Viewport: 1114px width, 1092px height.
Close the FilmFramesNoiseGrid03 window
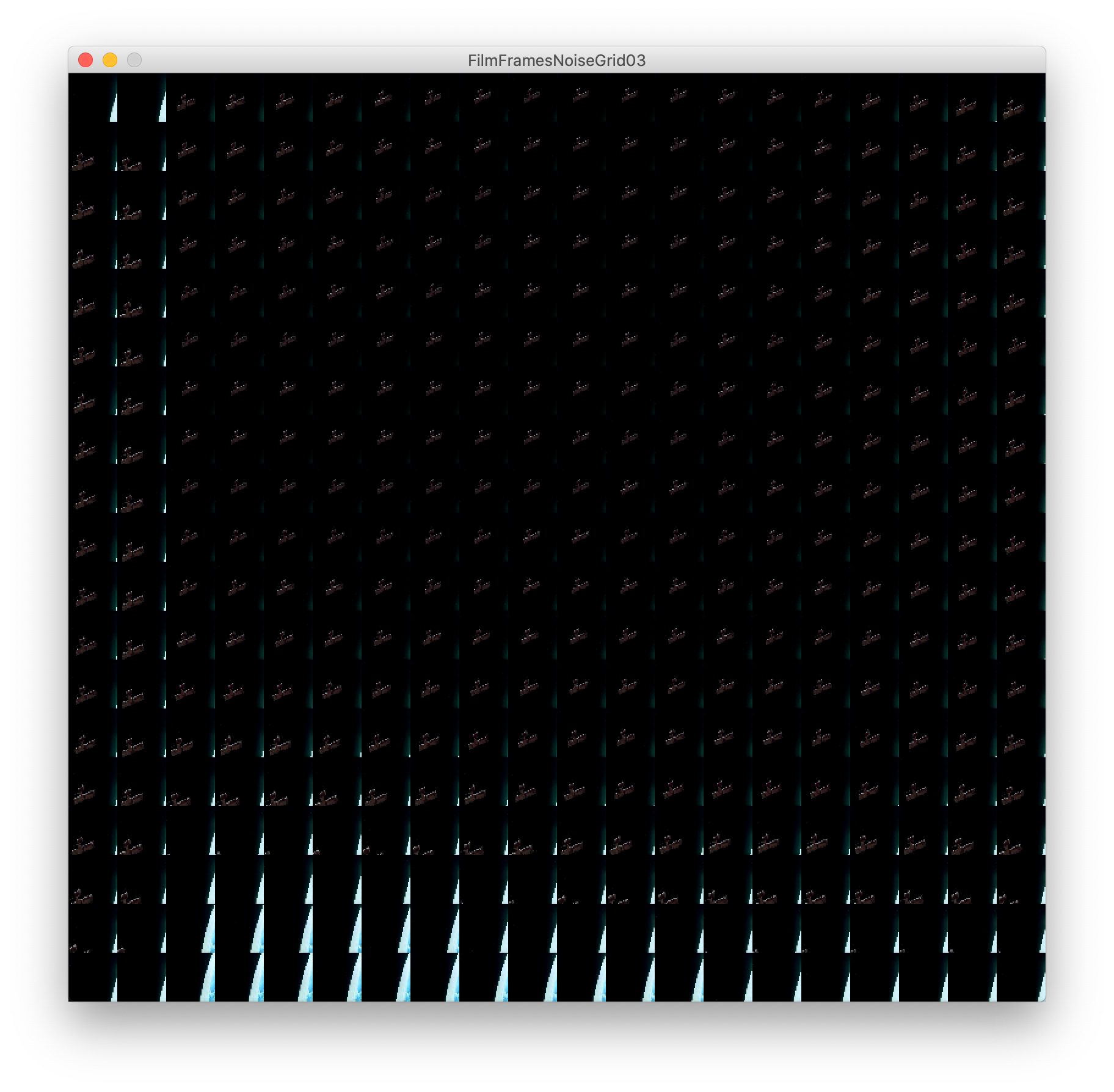point(86,60)
